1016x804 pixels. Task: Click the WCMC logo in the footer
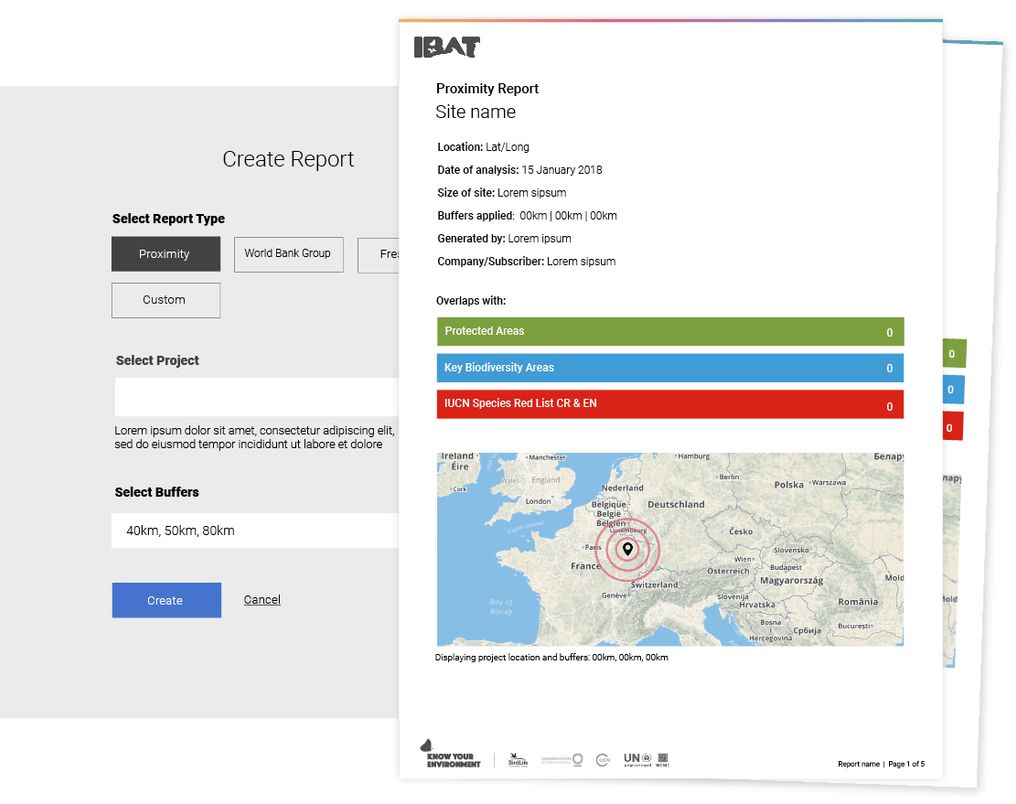point(663,759)
